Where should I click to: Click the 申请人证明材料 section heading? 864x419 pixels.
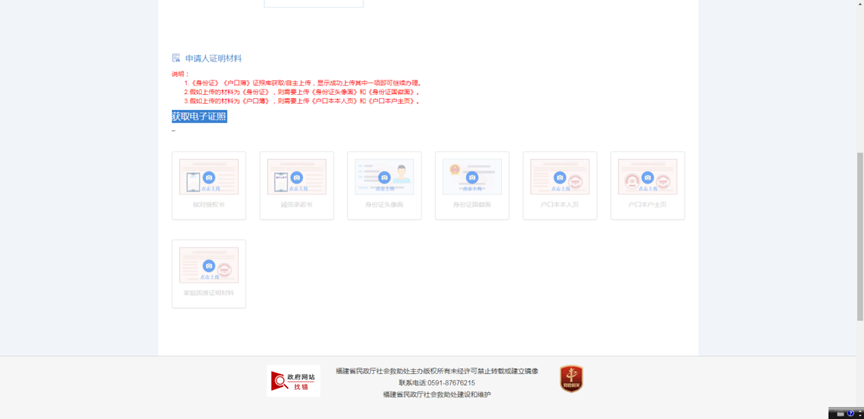213,58
